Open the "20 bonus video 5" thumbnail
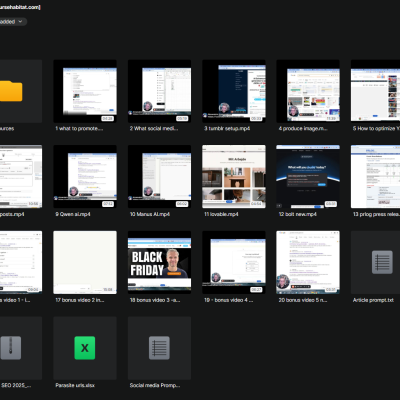The width and height of the screenshot is (400, 400). pos(308,262)
